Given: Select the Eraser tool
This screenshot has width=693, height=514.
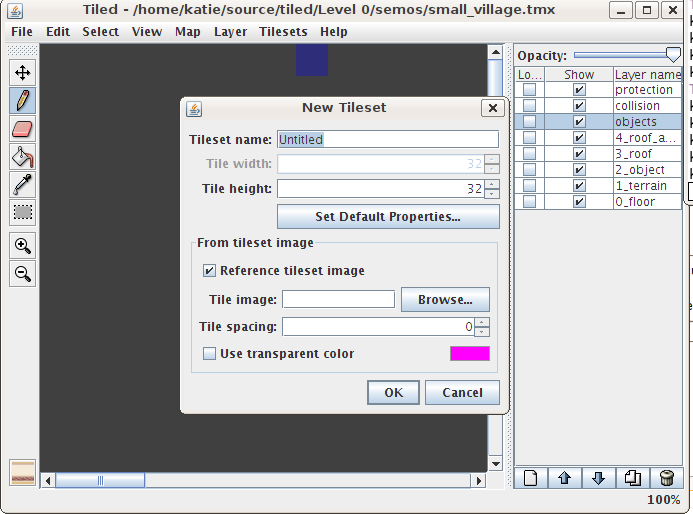Looking at the screenshot, I should point(23,129).
